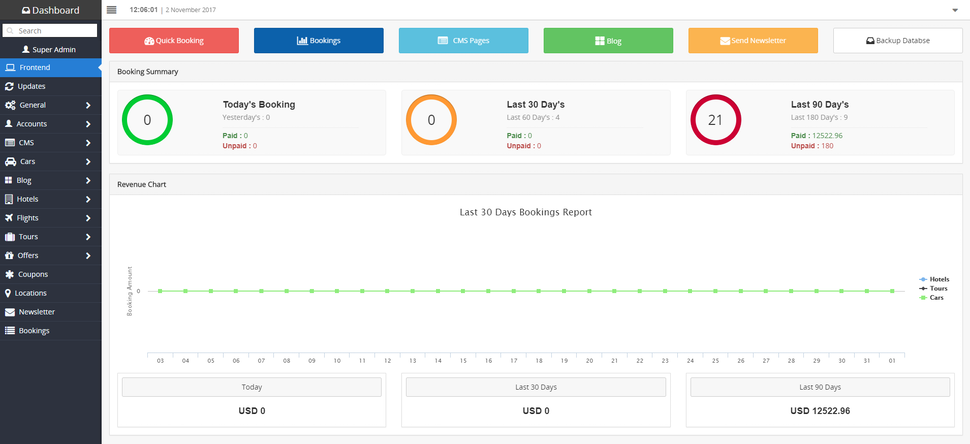Open the Frontend menu item
The width and height of the screenshot is (970, 444).
tap(51, 67)
